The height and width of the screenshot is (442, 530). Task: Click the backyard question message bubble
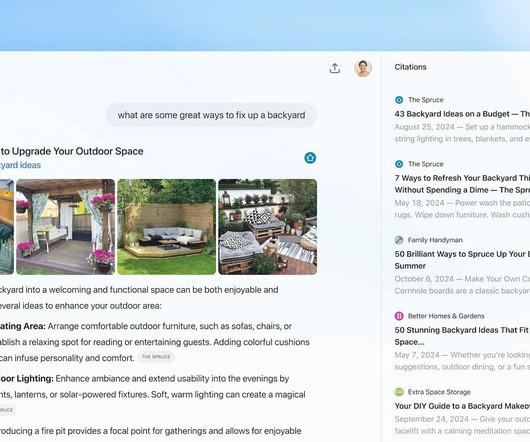212,115
